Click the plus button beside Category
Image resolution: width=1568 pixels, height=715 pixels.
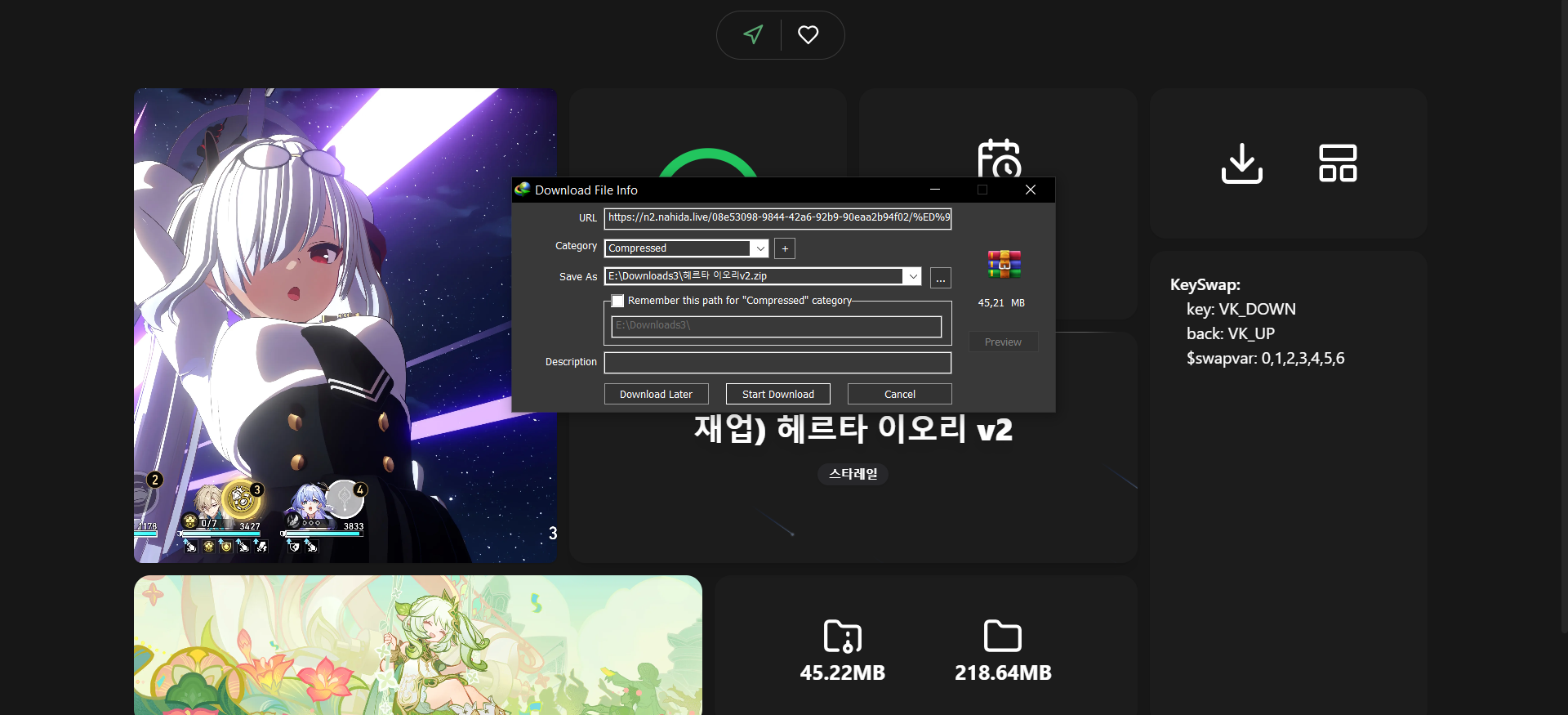(785, 248)
